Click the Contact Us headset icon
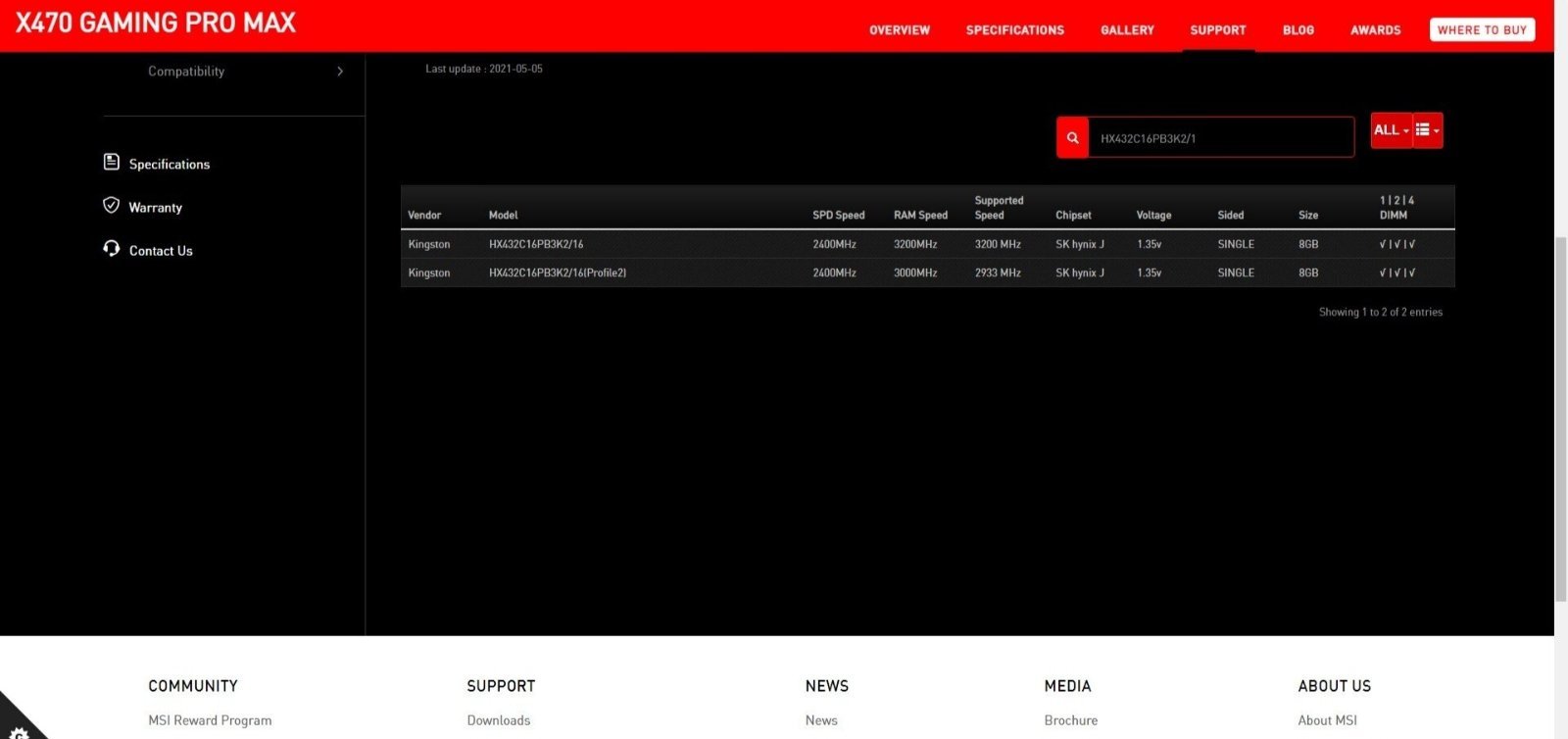 [x=112, y=249]
